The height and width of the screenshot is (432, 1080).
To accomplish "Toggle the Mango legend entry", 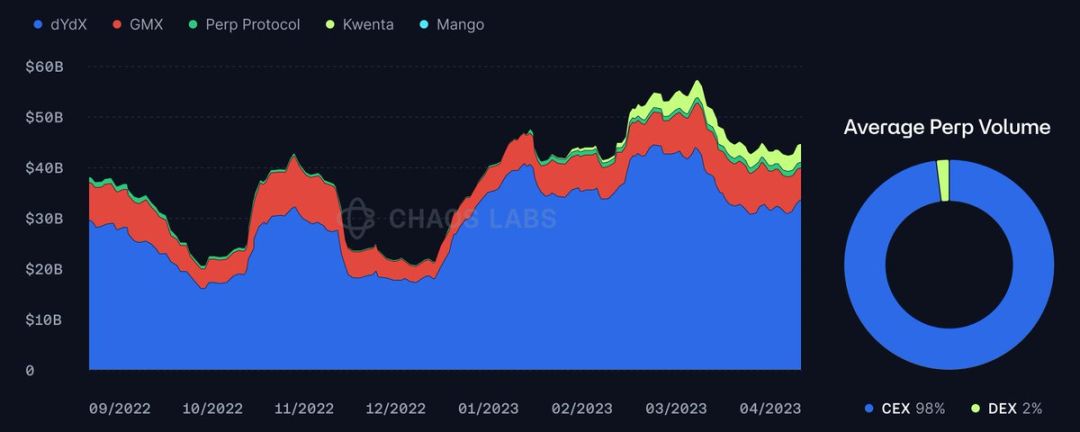I will pyautogui.click(x=451, y=25).
